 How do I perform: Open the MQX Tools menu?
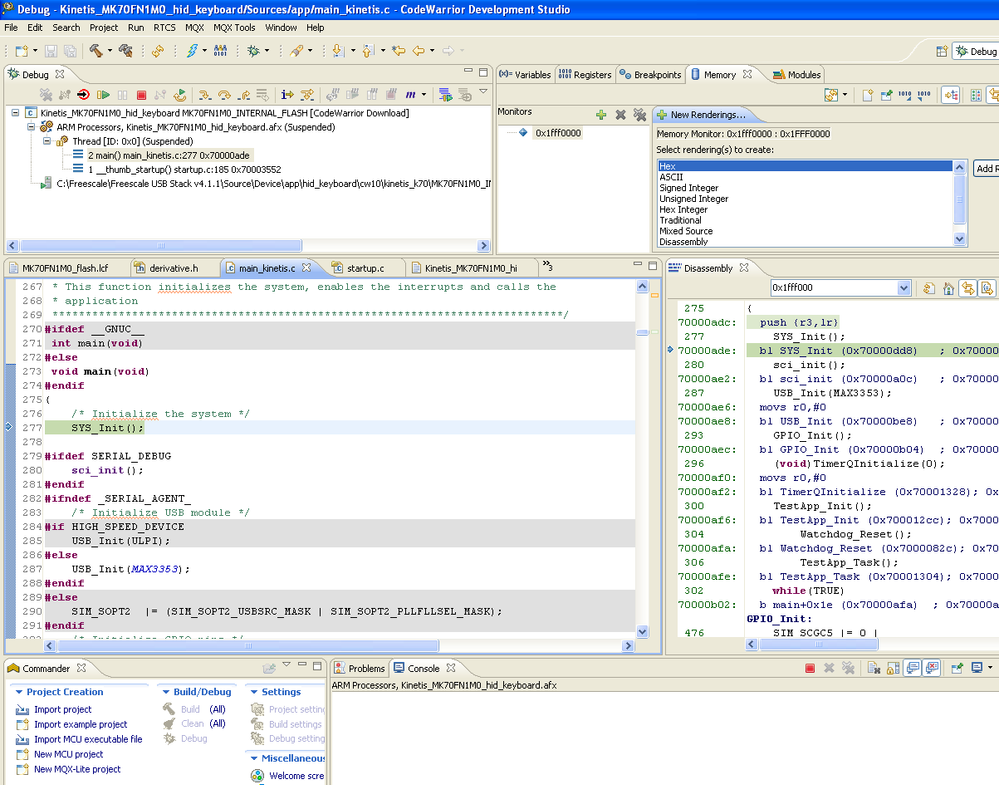234,27
